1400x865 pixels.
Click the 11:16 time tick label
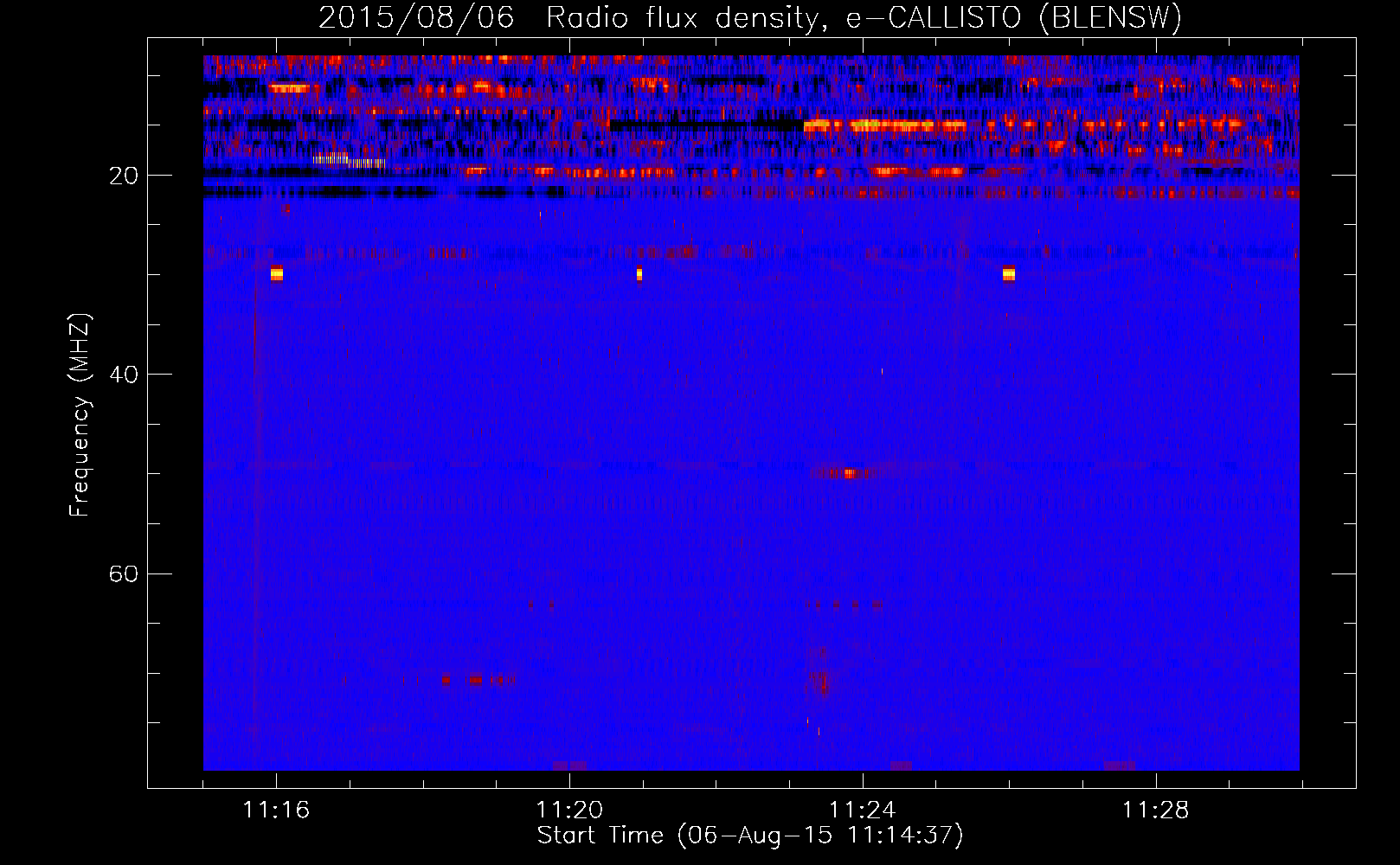(276, 810)
